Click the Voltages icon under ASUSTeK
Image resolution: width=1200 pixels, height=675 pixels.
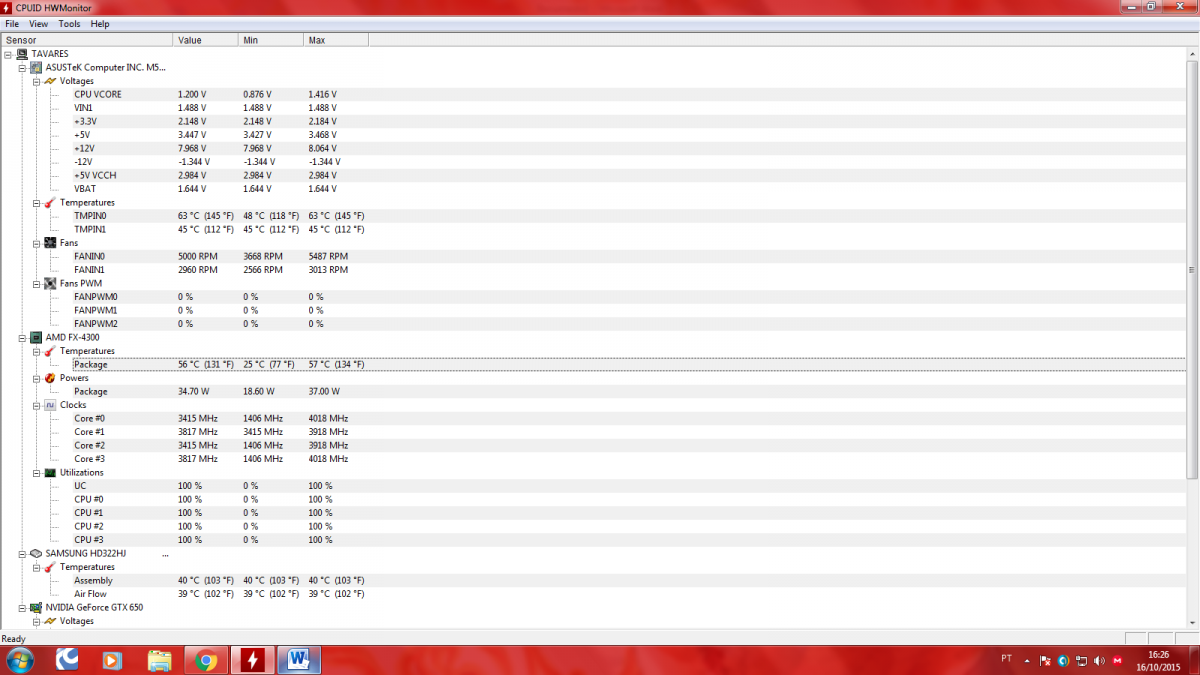coord(50,81)
